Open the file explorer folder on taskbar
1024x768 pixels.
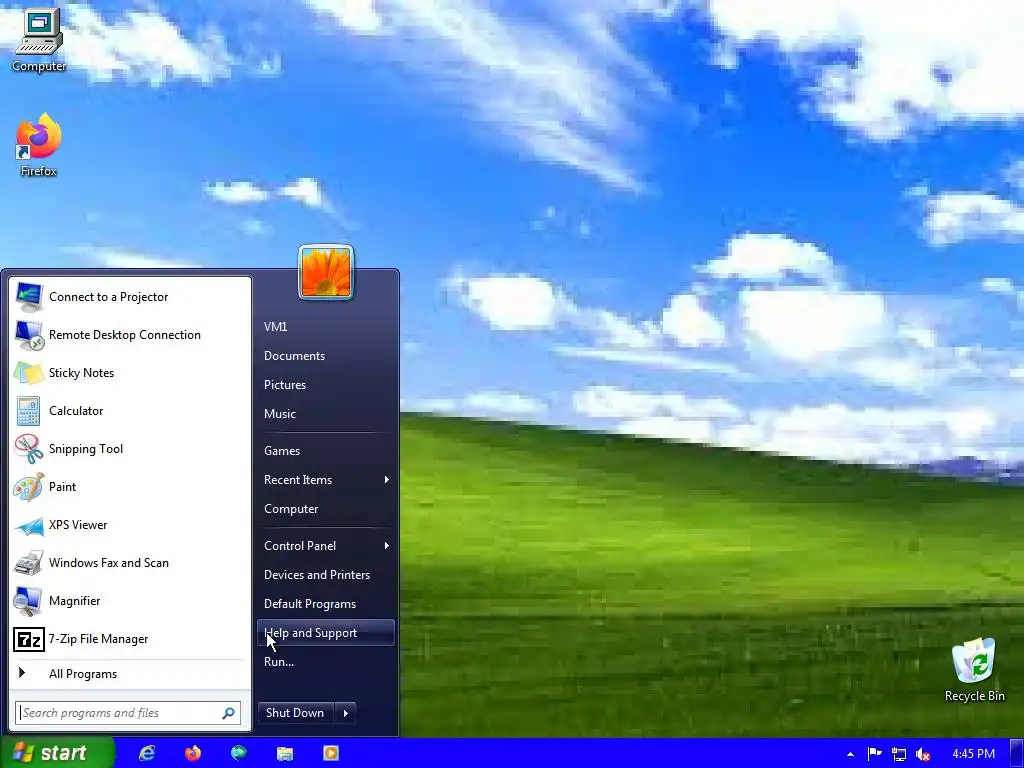285,754
